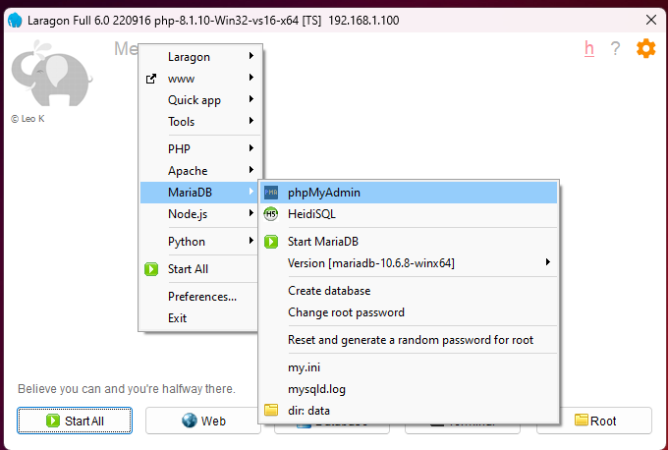
Task: Expand the Node.js submenu arrow
Action: [251, 213]
